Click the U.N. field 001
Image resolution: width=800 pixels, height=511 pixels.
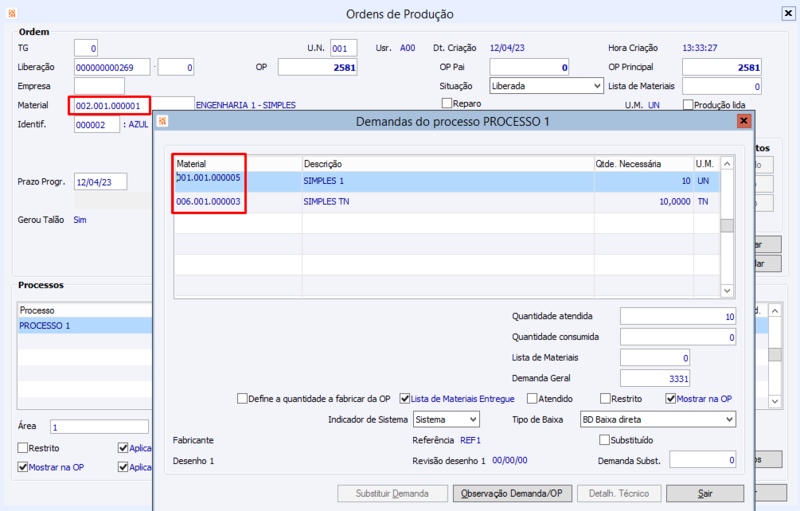pos(343,48)
